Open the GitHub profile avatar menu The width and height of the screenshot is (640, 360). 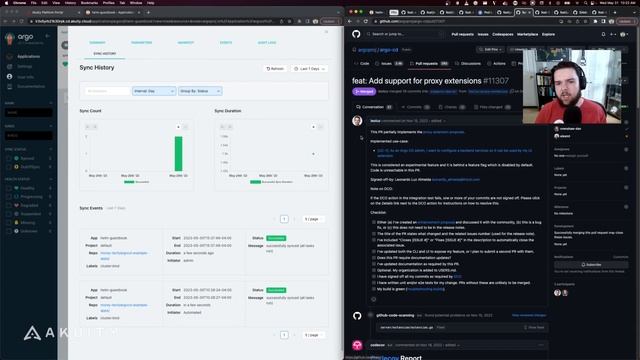tap(624, 34)
